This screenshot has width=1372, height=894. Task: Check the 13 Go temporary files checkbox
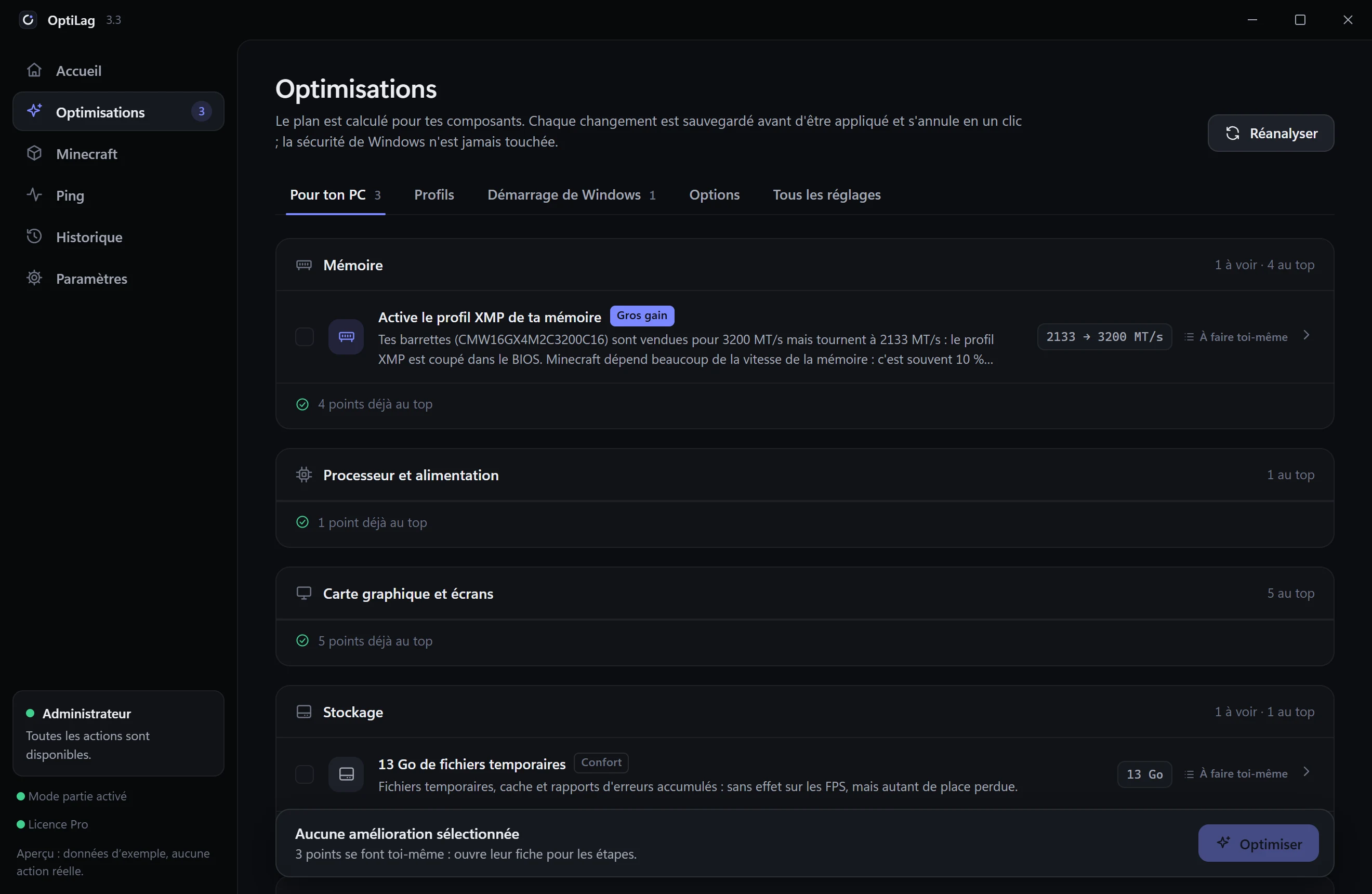[x=305, y=774]
